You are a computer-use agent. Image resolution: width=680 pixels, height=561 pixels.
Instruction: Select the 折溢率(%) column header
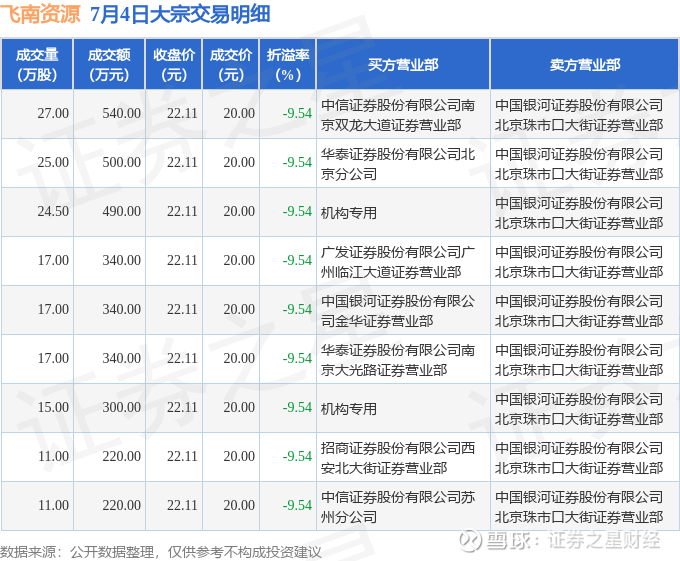pos(288,65)
